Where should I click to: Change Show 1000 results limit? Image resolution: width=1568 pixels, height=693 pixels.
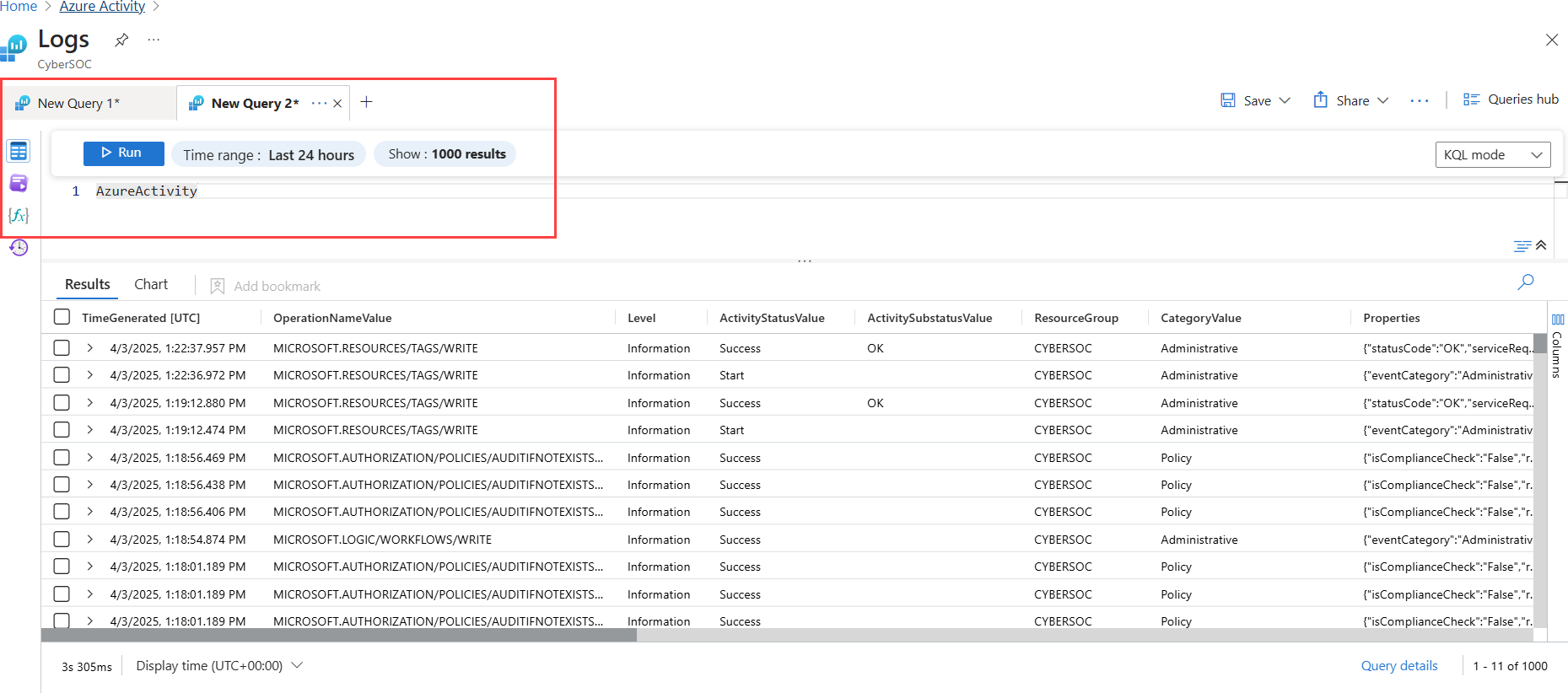tap(446, 154)
